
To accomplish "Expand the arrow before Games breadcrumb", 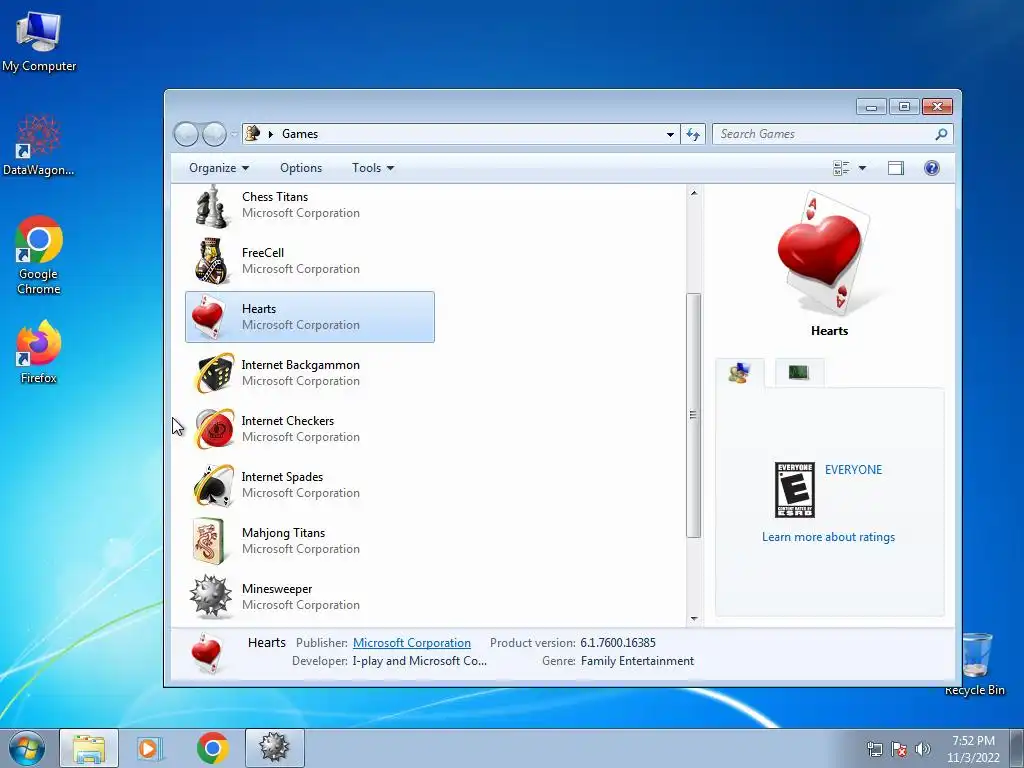I will pyautogui.click(x=271, y=134).
